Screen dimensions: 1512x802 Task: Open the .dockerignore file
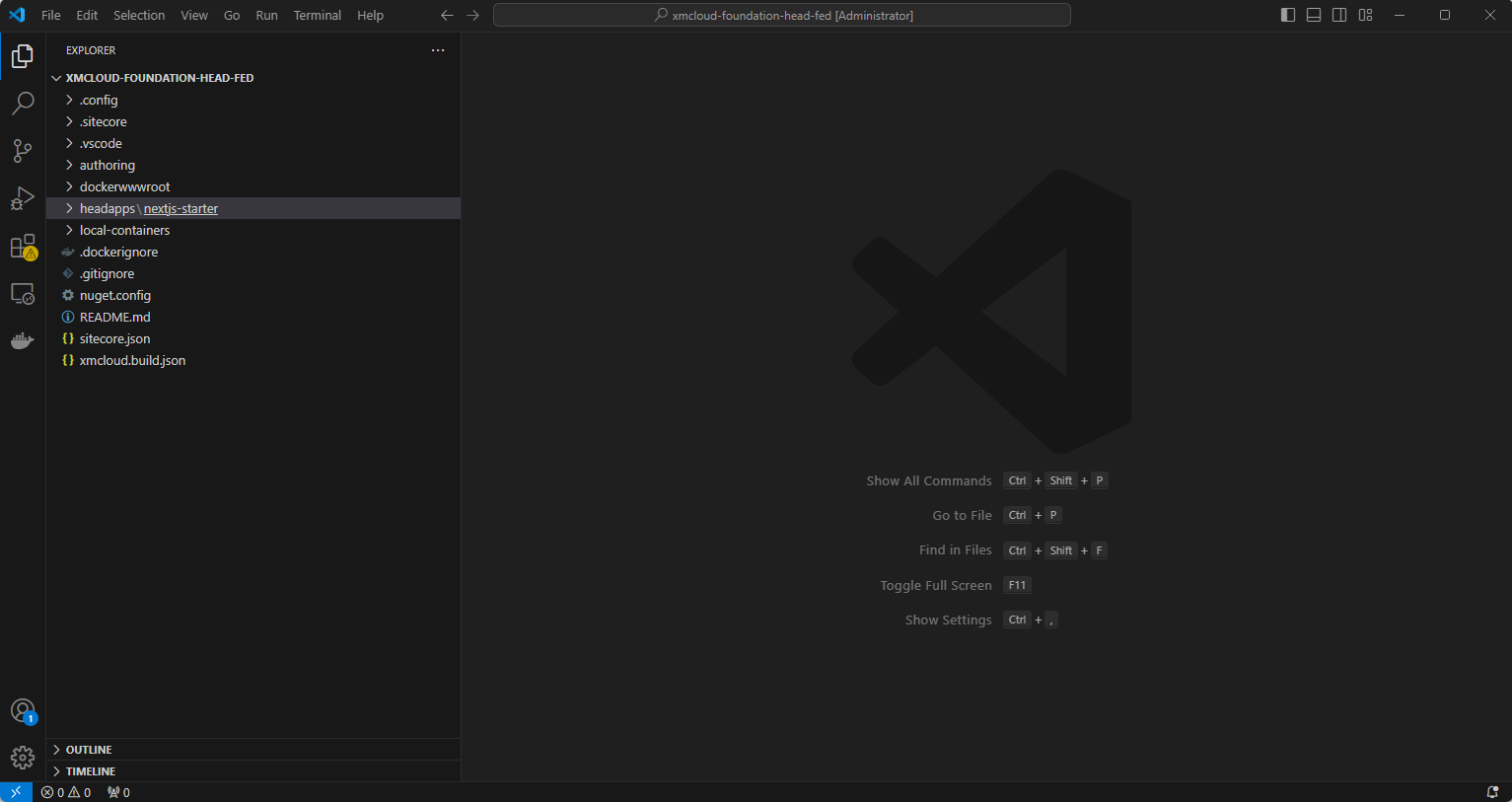tap(252, 252)
